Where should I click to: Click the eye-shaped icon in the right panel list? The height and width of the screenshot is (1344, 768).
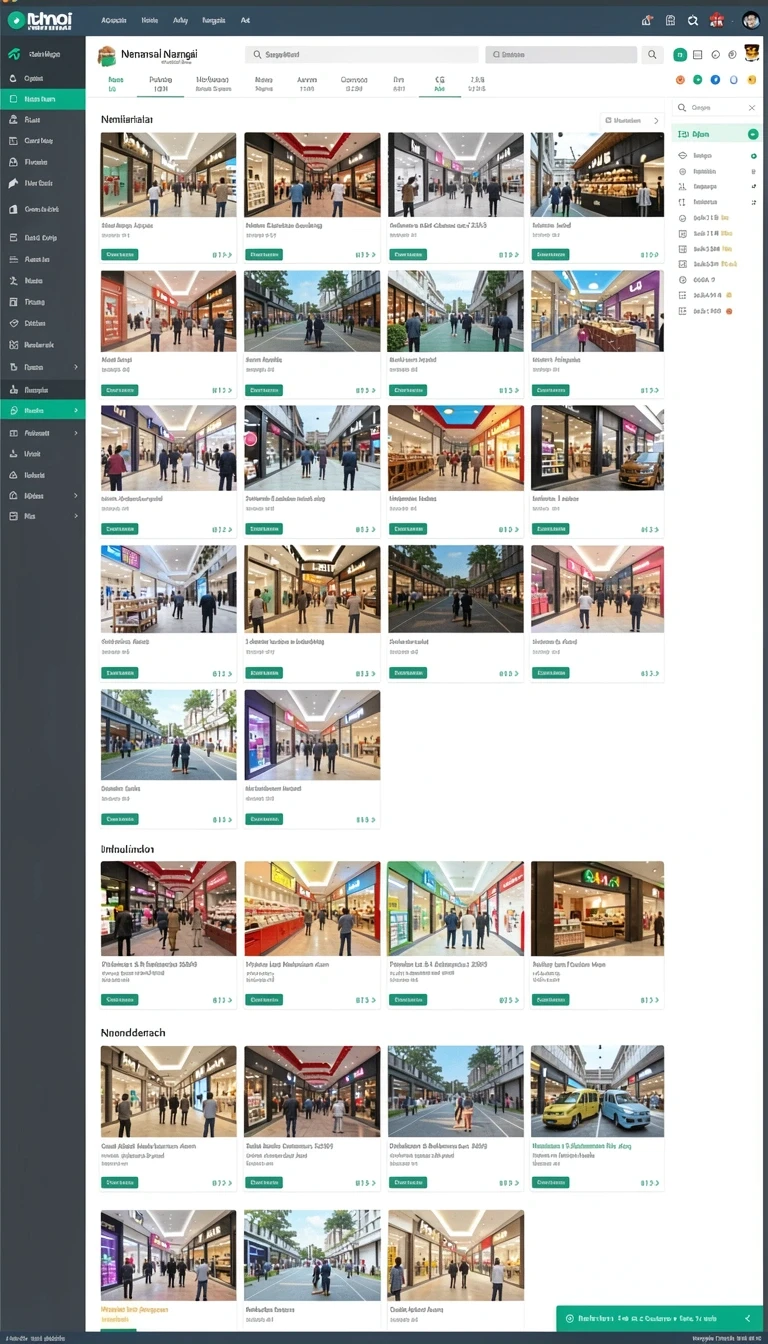(x=682, y=156)
